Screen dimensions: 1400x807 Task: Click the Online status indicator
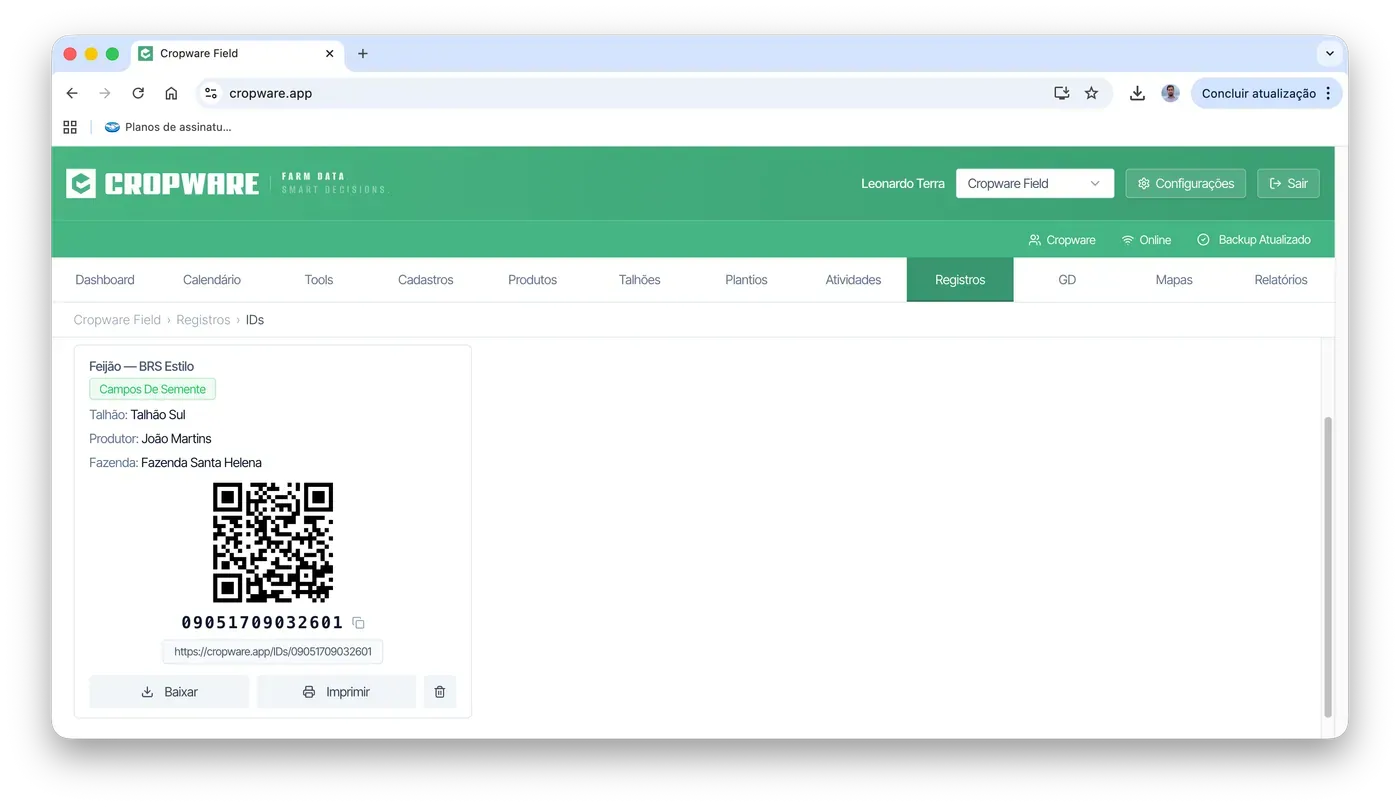[1146, 240]
